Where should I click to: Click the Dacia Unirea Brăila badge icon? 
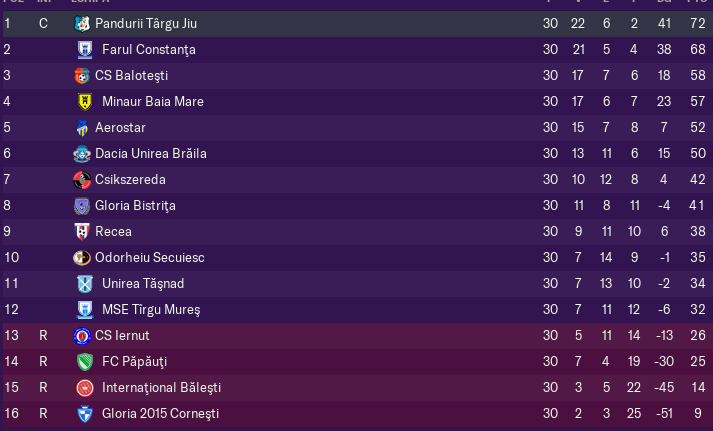pos(82,154)
